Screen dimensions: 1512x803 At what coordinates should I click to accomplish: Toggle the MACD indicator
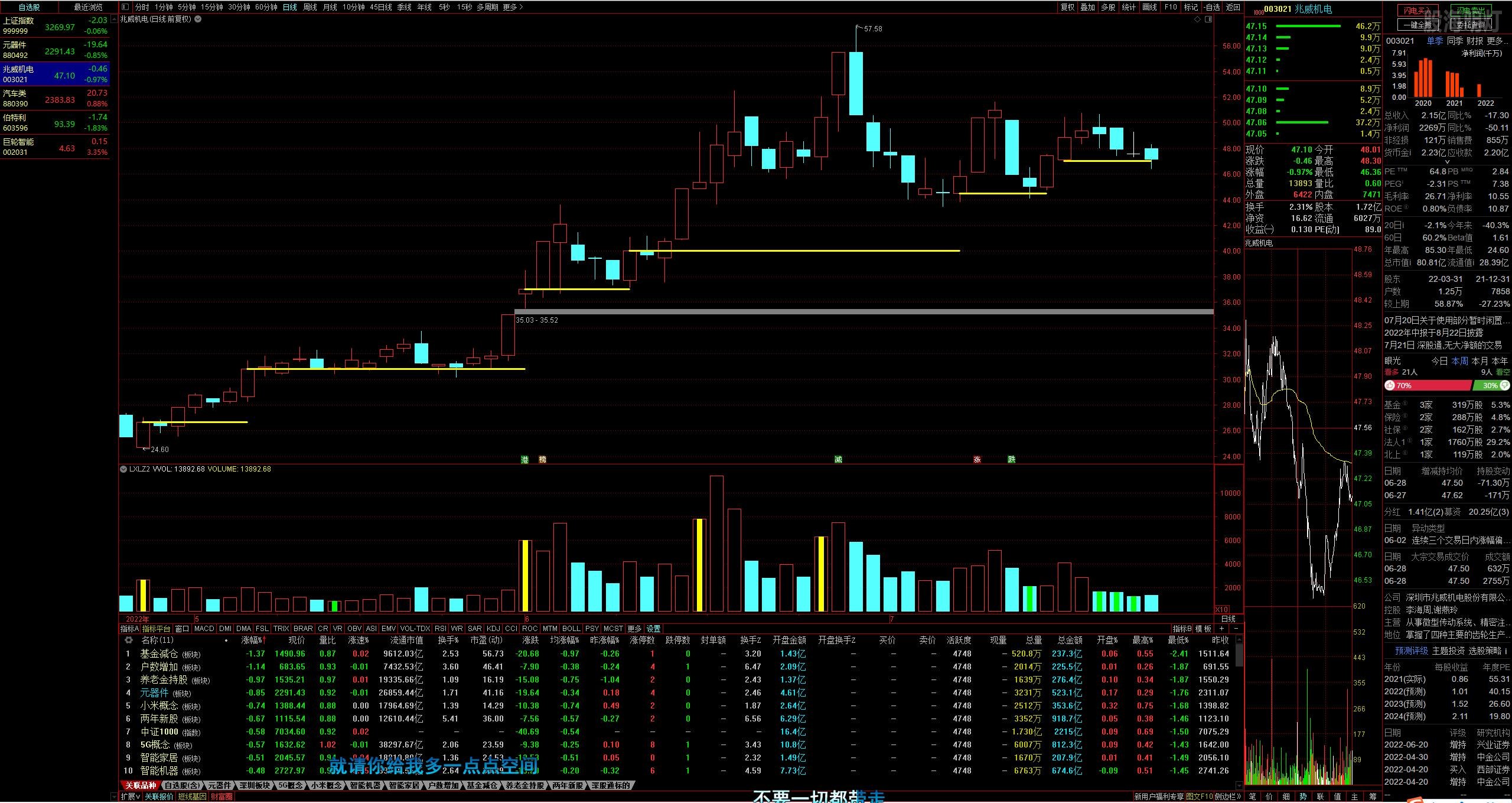[204, 629]
